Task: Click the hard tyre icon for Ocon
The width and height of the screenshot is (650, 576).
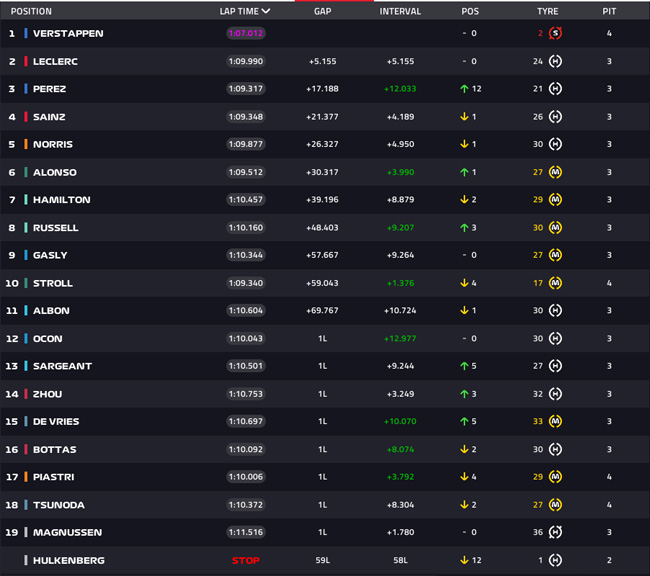Action: (555, 338)
